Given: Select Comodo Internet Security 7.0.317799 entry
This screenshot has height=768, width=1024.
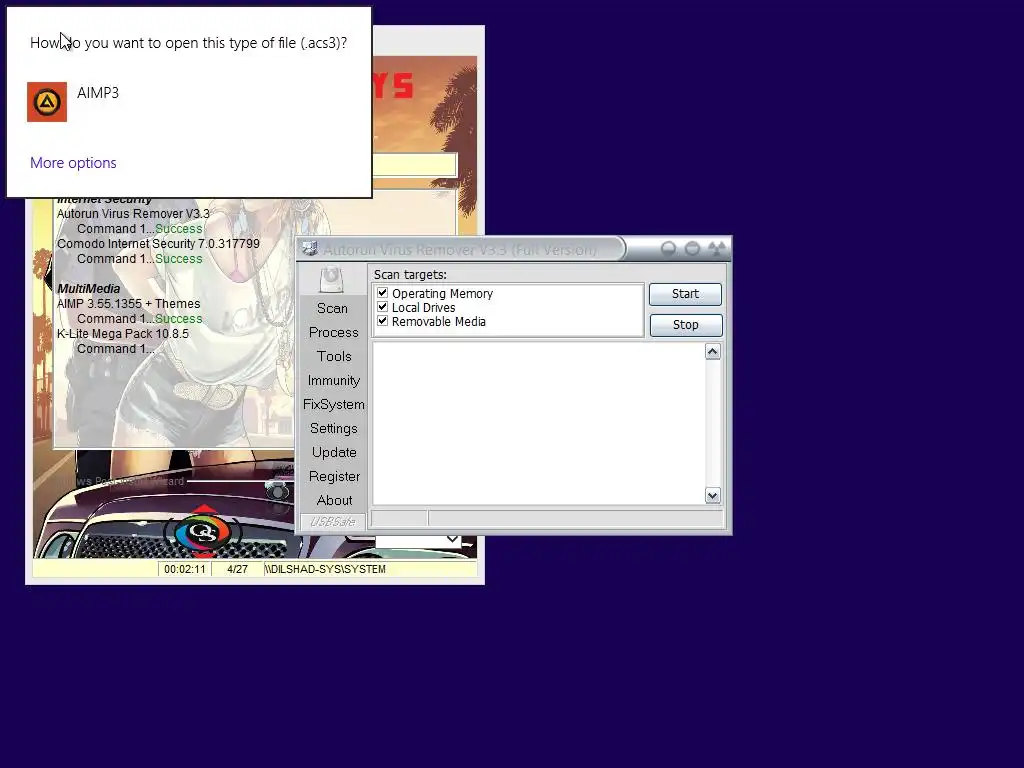Looking at the screenshot, I should click(x=158, y=244).
